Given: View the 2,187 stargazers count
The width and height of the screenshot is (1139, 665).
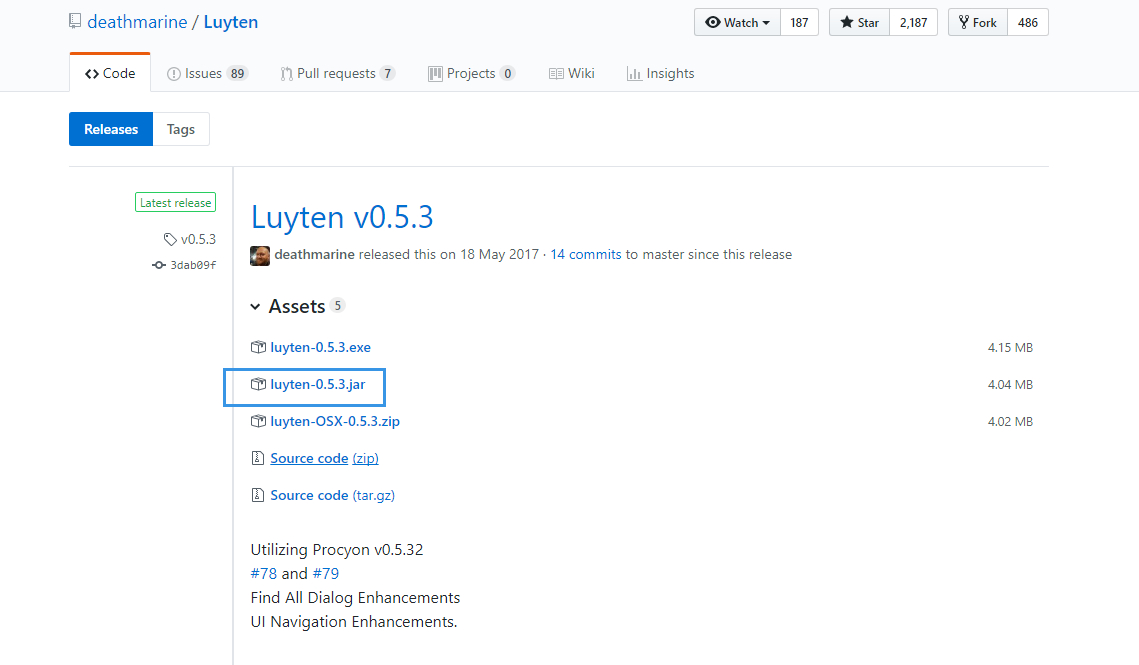Looking at the screenshot, I should (913, 23).
